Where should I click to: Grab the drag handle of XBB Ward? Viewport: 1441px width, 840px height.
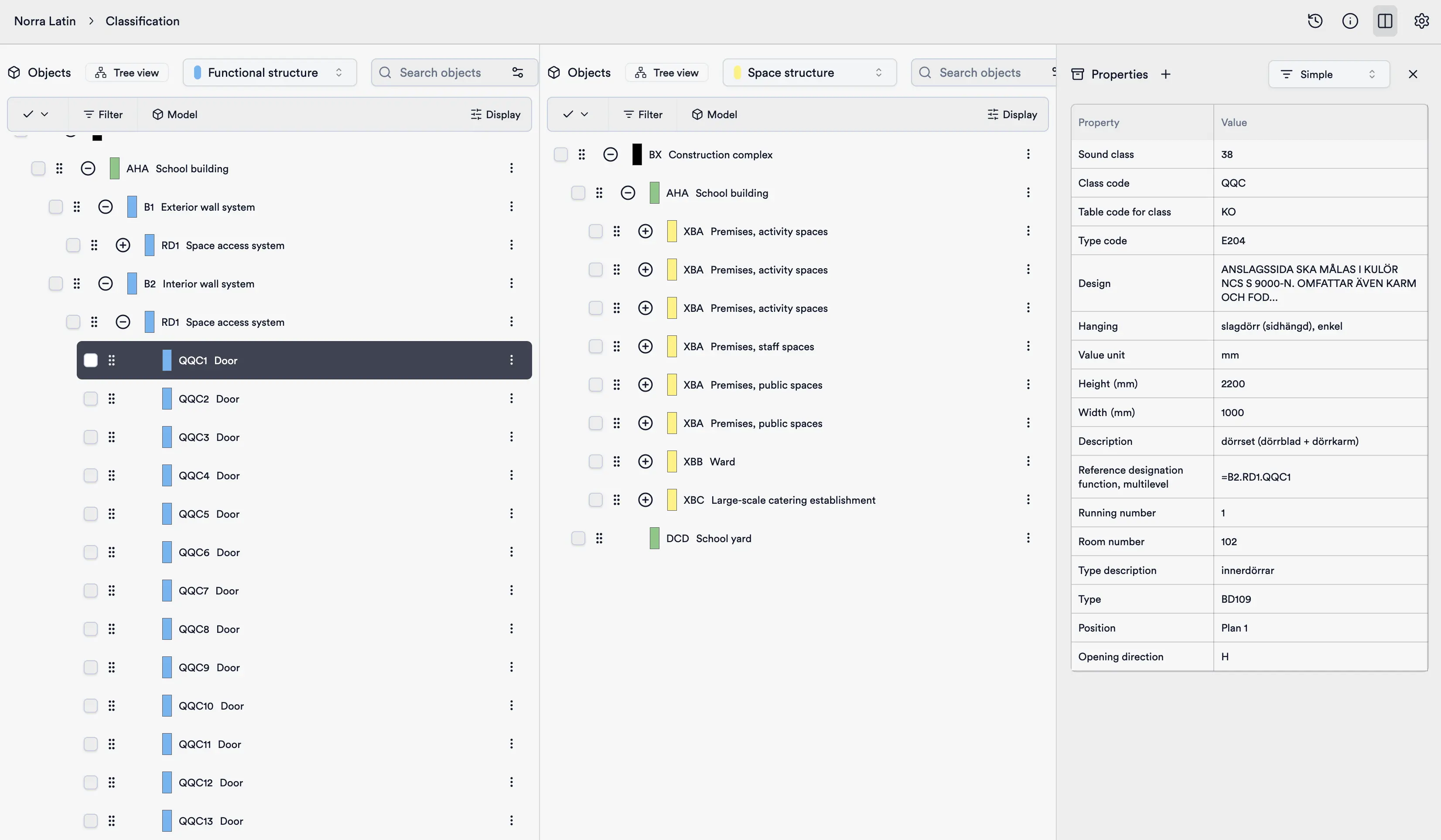616,461
